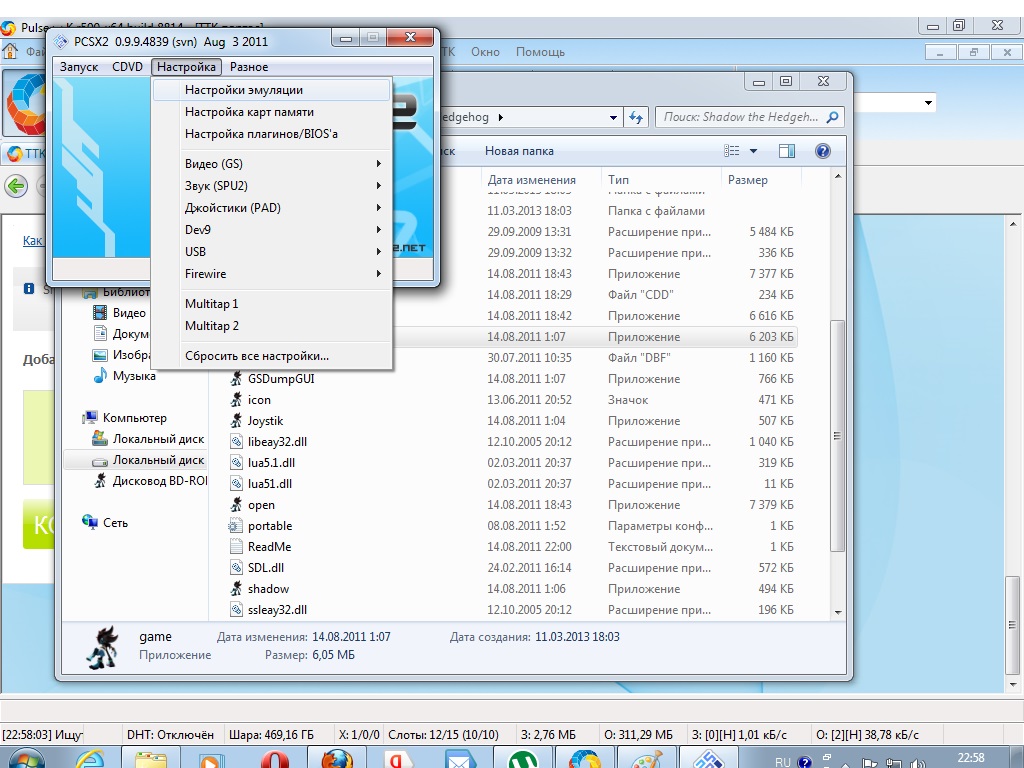The image size is (1024, 768).
Task: Open Настройка плагинов/BIOS'а menu entry
Action: (272, 134)
